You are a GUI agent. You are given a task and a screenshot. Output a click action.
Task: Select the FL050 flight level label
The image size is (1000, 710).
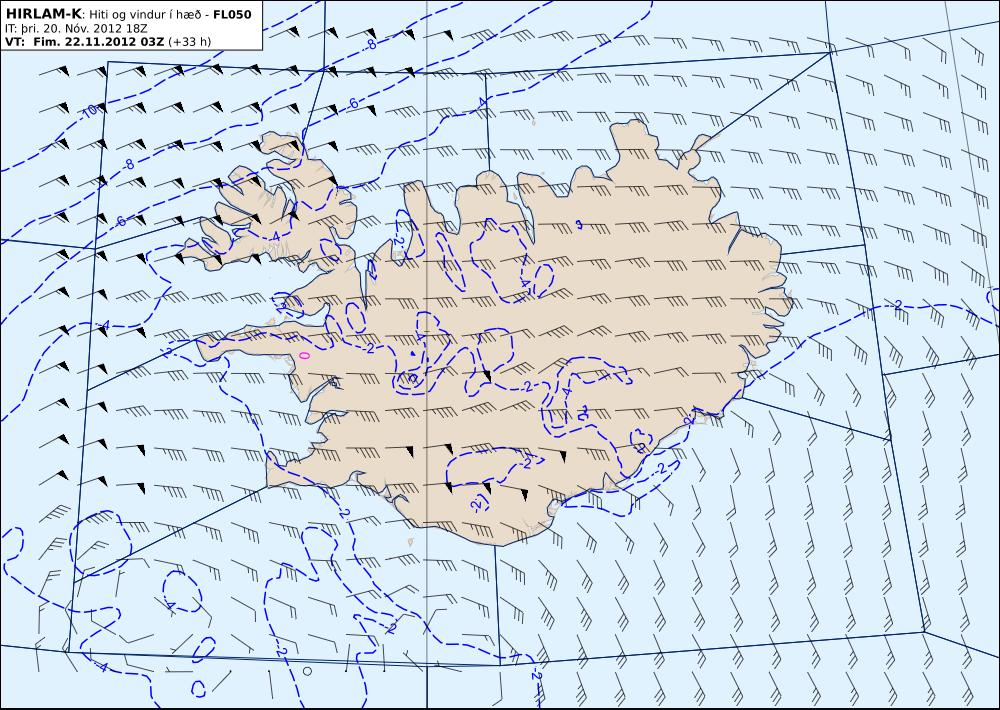[x=232, y=15]
